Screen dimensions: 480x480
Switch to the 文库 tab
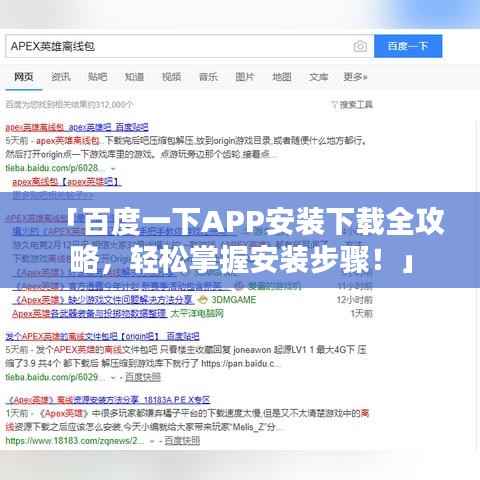(319, 77)
